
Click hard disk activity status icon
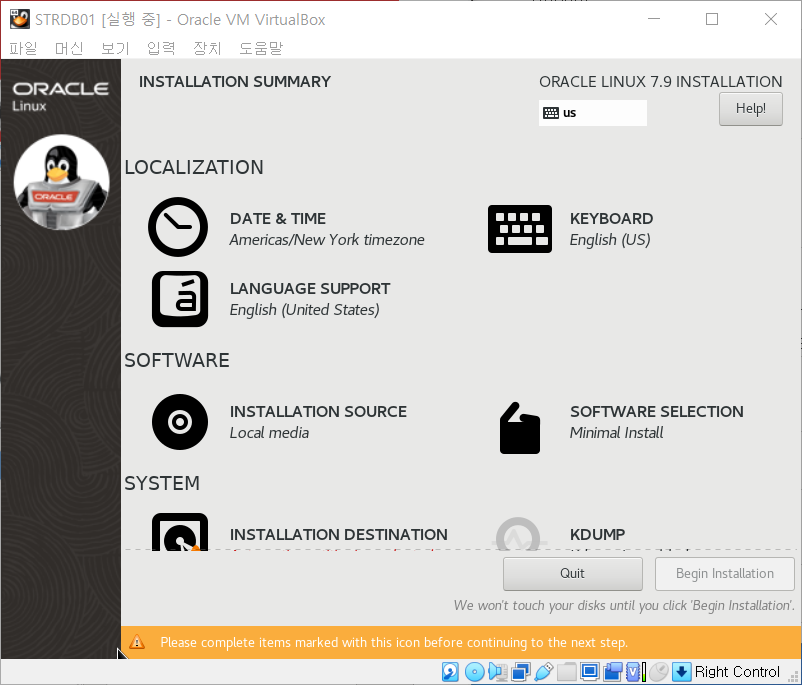click(450, 672)
